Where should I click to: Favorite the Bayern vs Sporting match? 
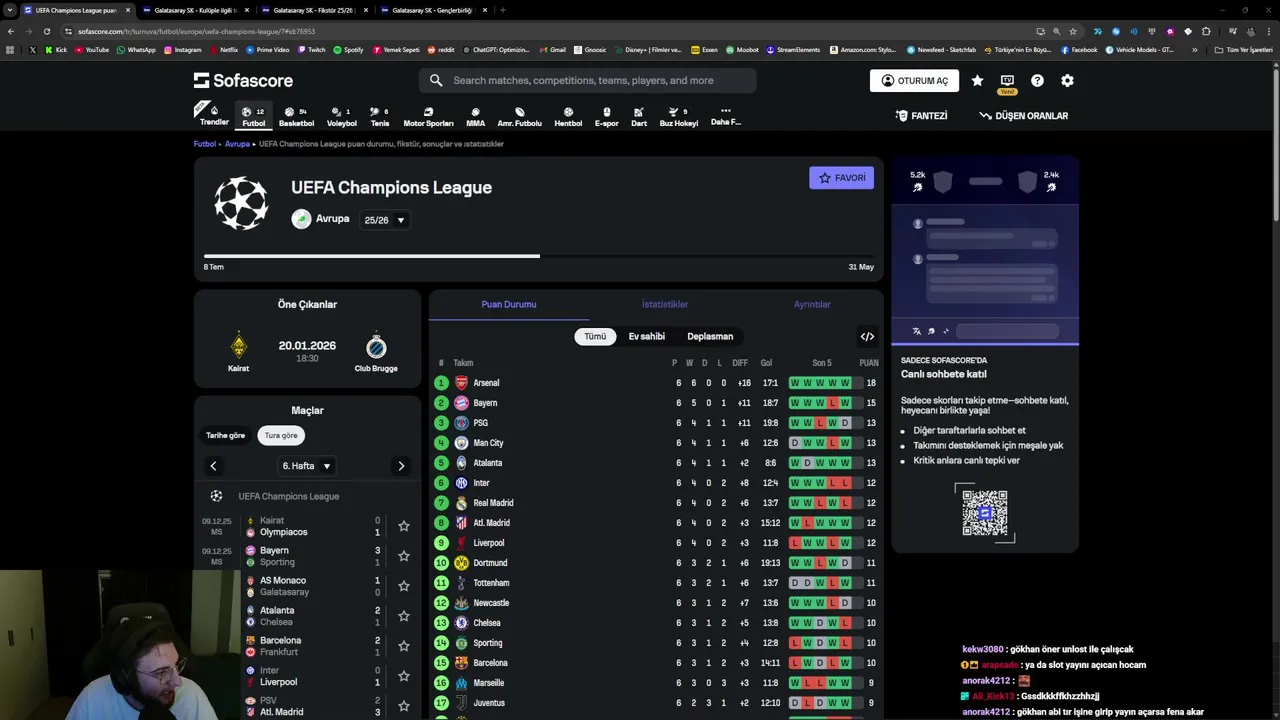pyautogui.click(x=404, y=556)
